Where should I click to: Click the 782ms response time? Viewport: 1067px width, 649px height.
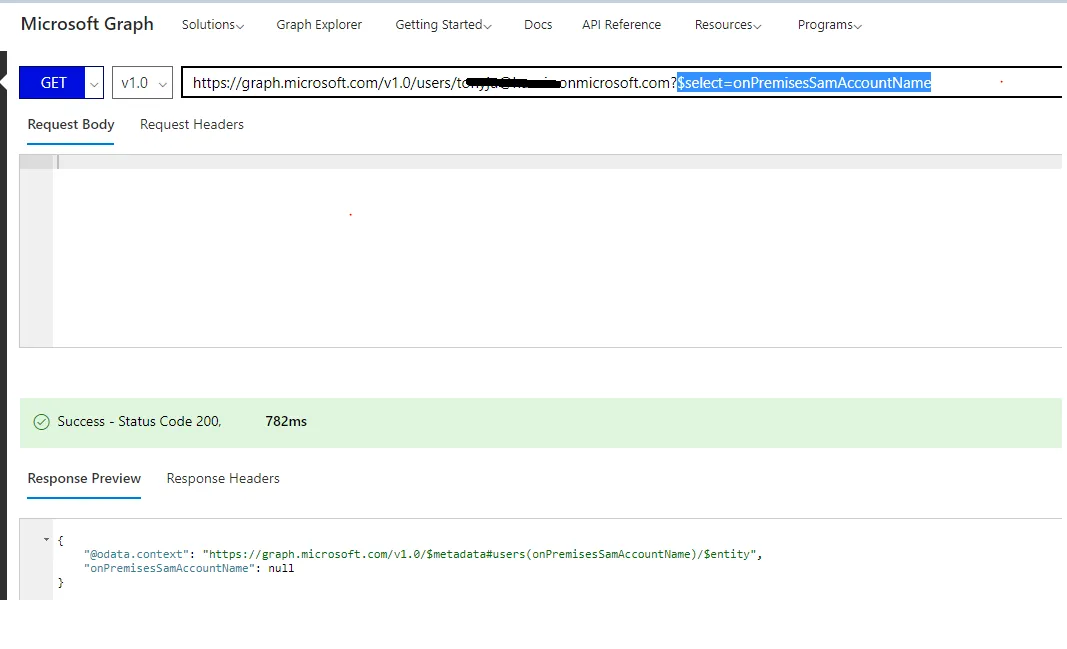click(286, 422)
